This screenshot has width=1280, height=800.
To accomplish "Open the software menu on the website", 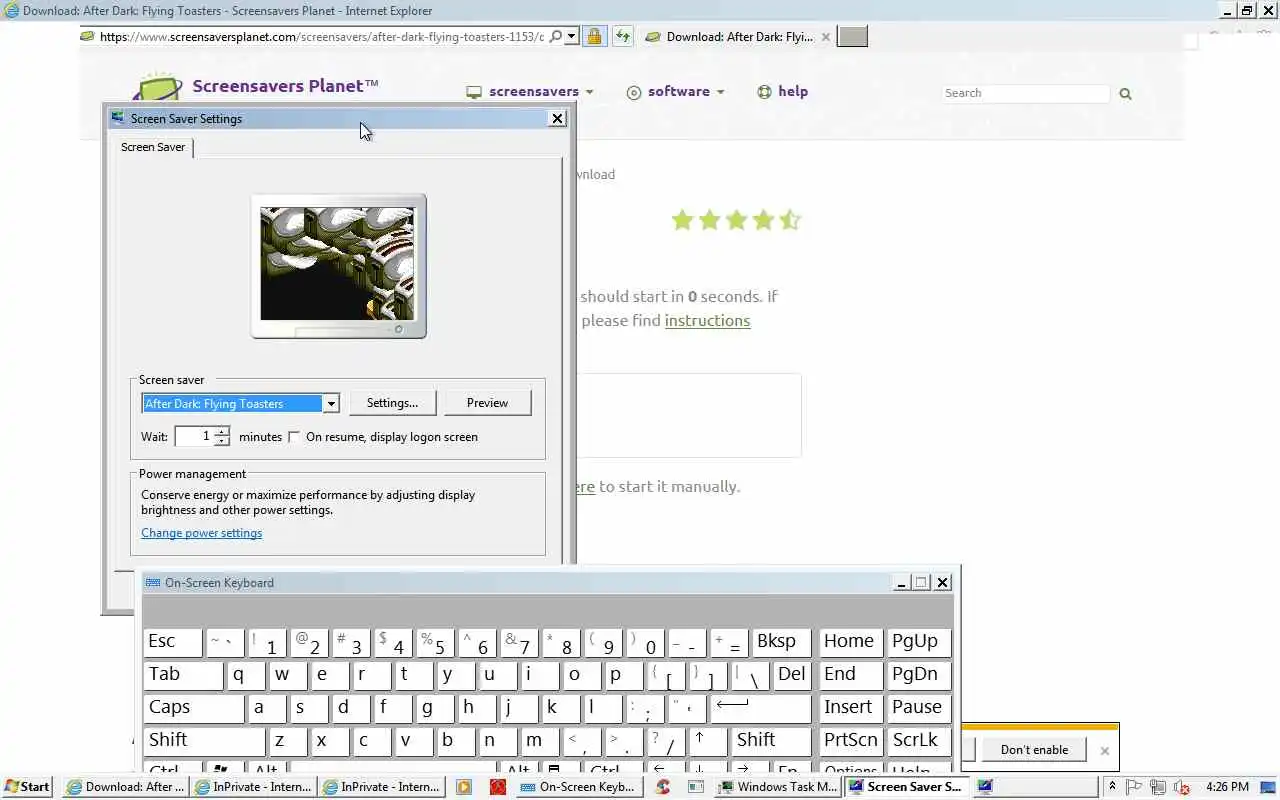I will pyautogui.click(x=675, y=92).
